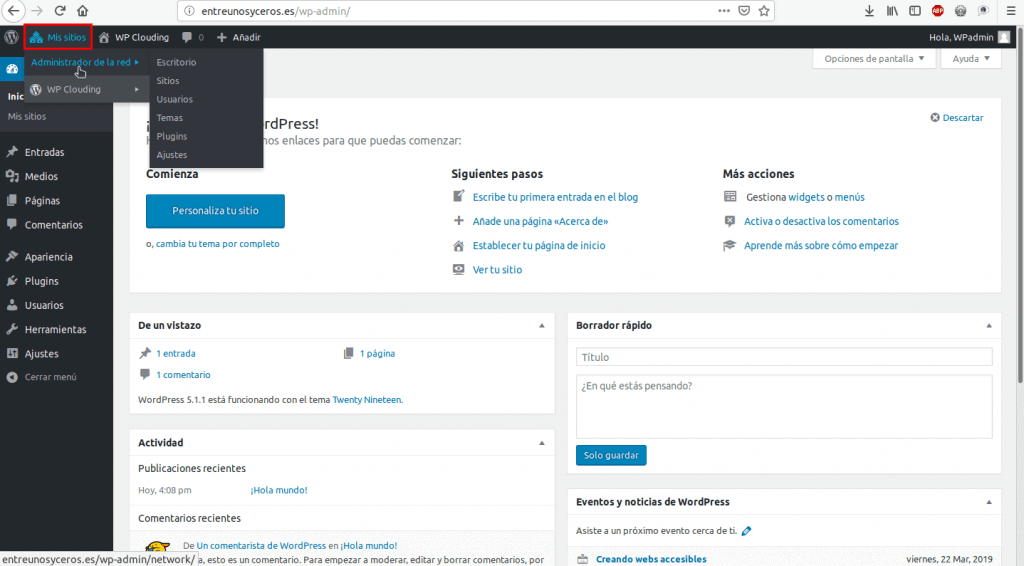The image size is (1024, 566).
Task: Open Herramientas in the sidebar
Action: click(56, 329)
